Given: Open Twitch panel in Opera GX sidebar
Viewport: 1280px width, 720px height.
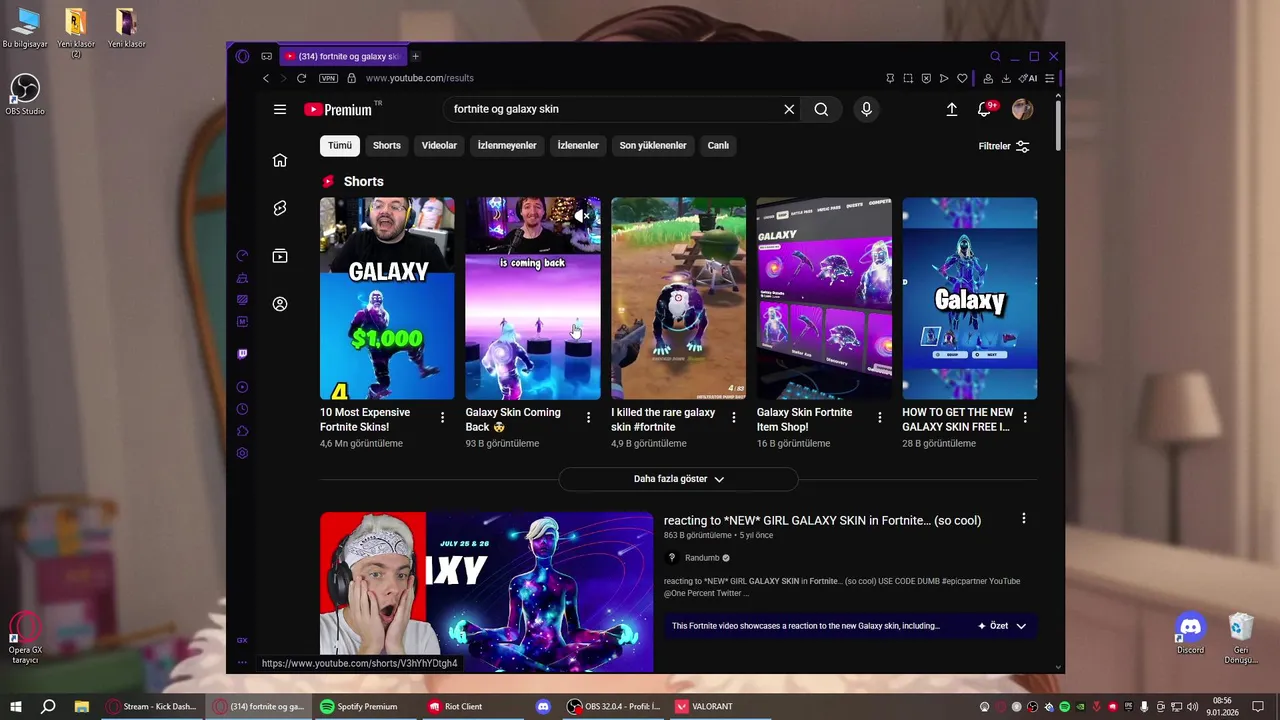Looking at the screenshot, I should (x=242, y=354).
